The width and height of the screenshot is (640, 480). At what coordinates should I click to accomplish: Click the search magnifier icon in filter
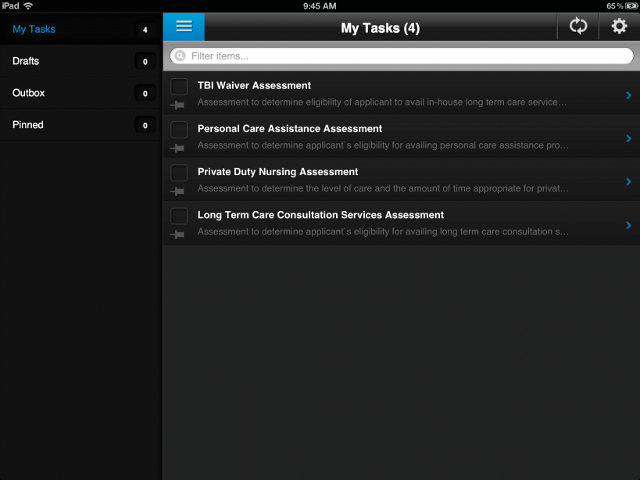point(181,56)
